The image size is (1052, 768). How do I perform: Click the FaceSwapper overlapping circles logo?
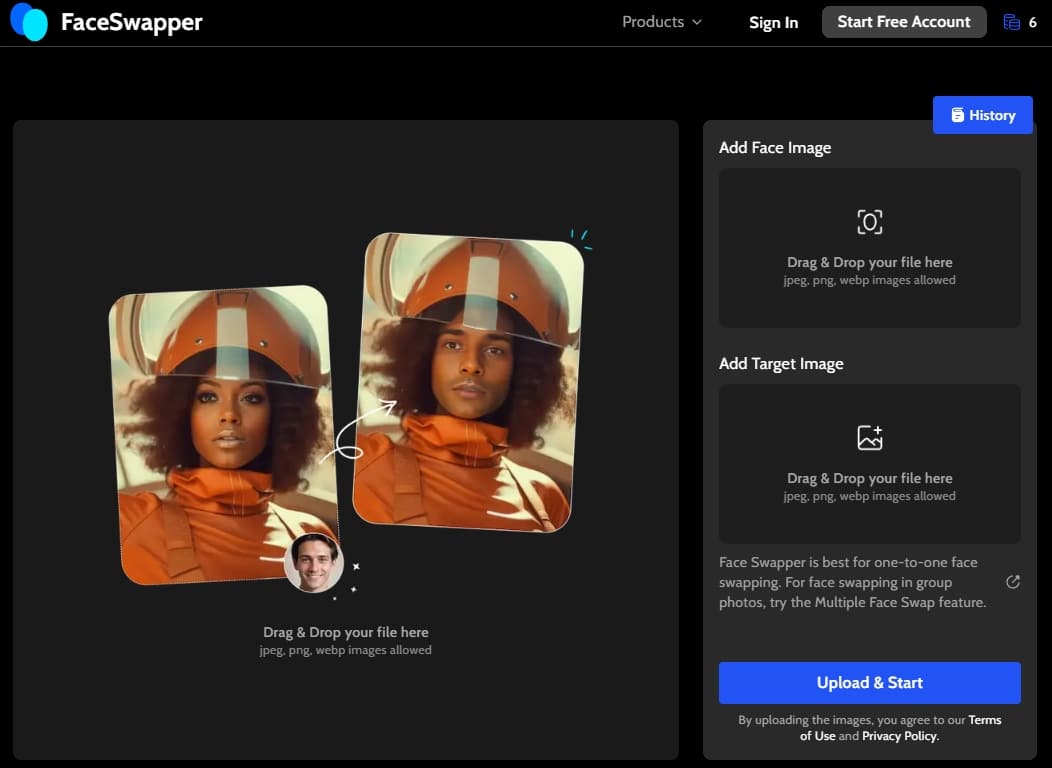point(29,22)
